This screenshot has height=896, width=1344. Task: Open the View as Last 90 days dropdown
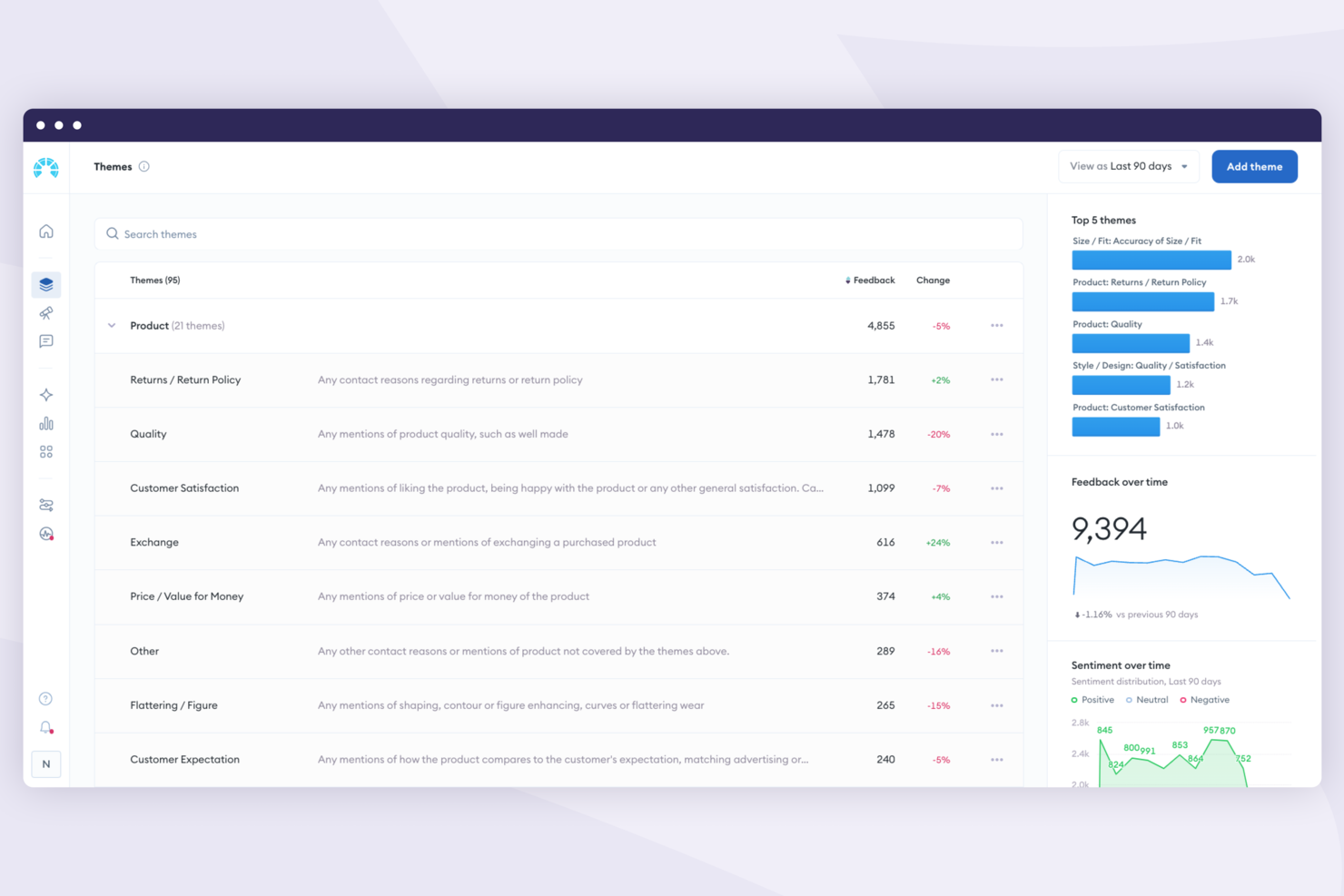[x=1128, y=166]
